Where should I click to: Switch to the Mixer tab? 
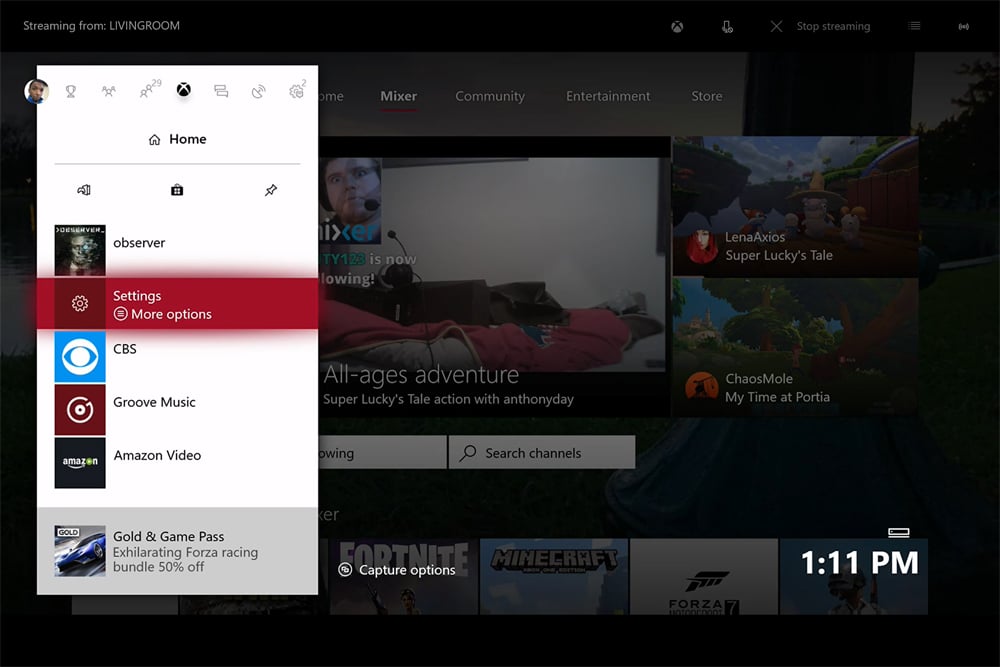[398, 96]
